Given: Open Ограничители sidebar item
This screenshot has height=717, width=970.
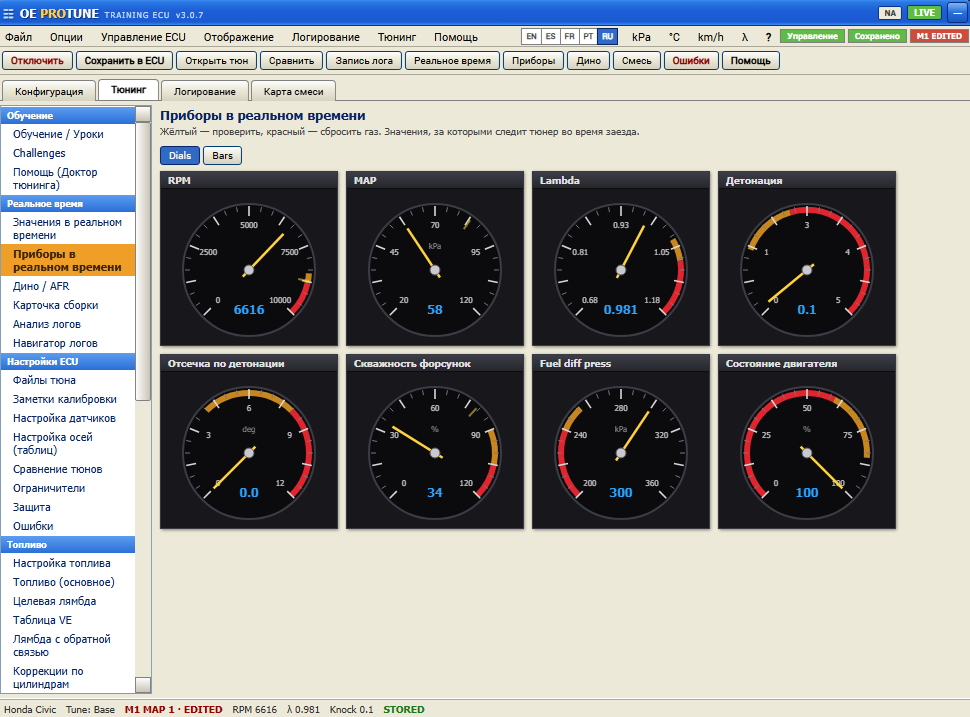Looking at the screenshot, I should point(67,488).
